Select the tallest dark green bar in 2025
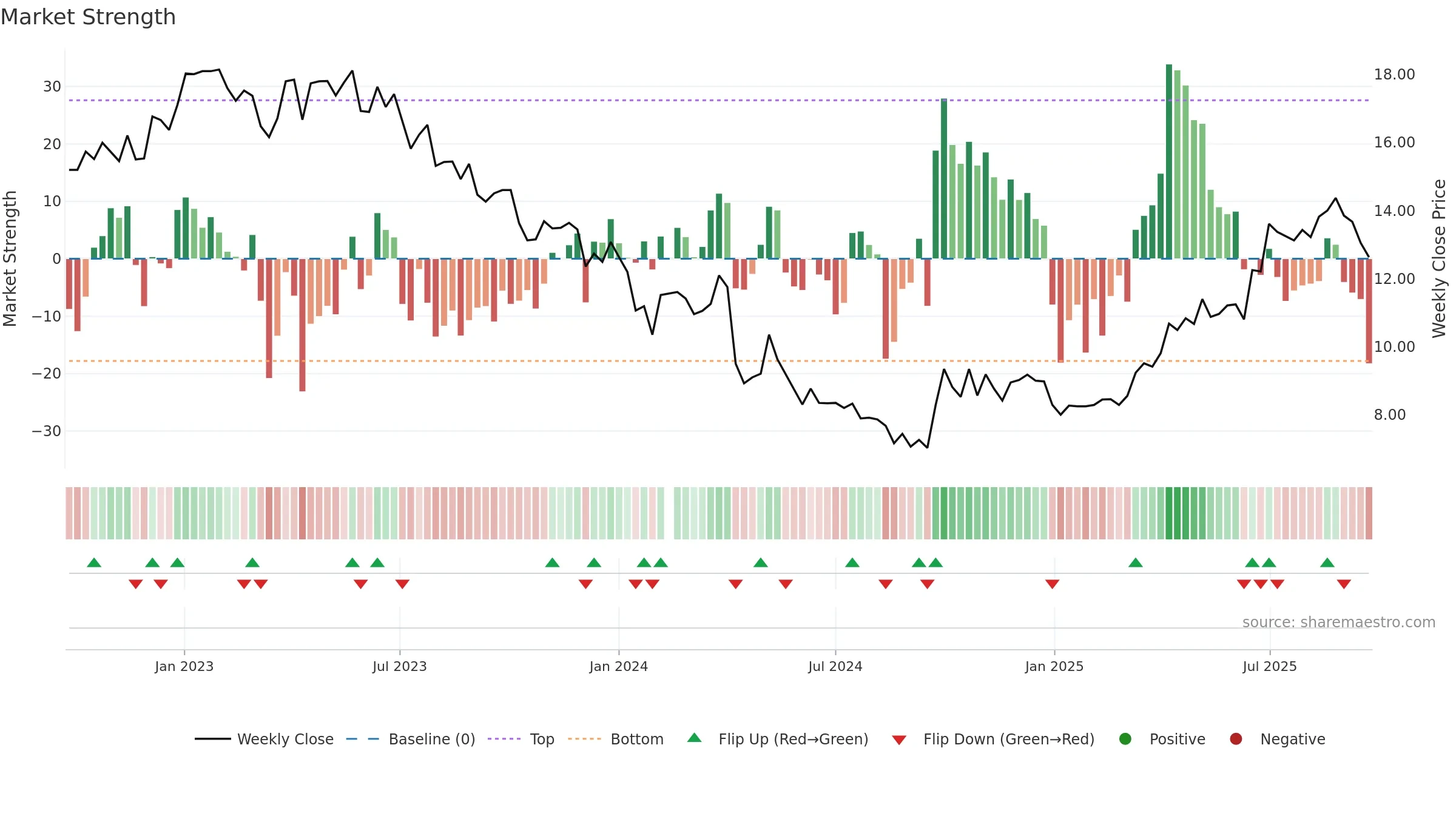This screenshot has width=1456, height=819. click(x=1169, y=161)
